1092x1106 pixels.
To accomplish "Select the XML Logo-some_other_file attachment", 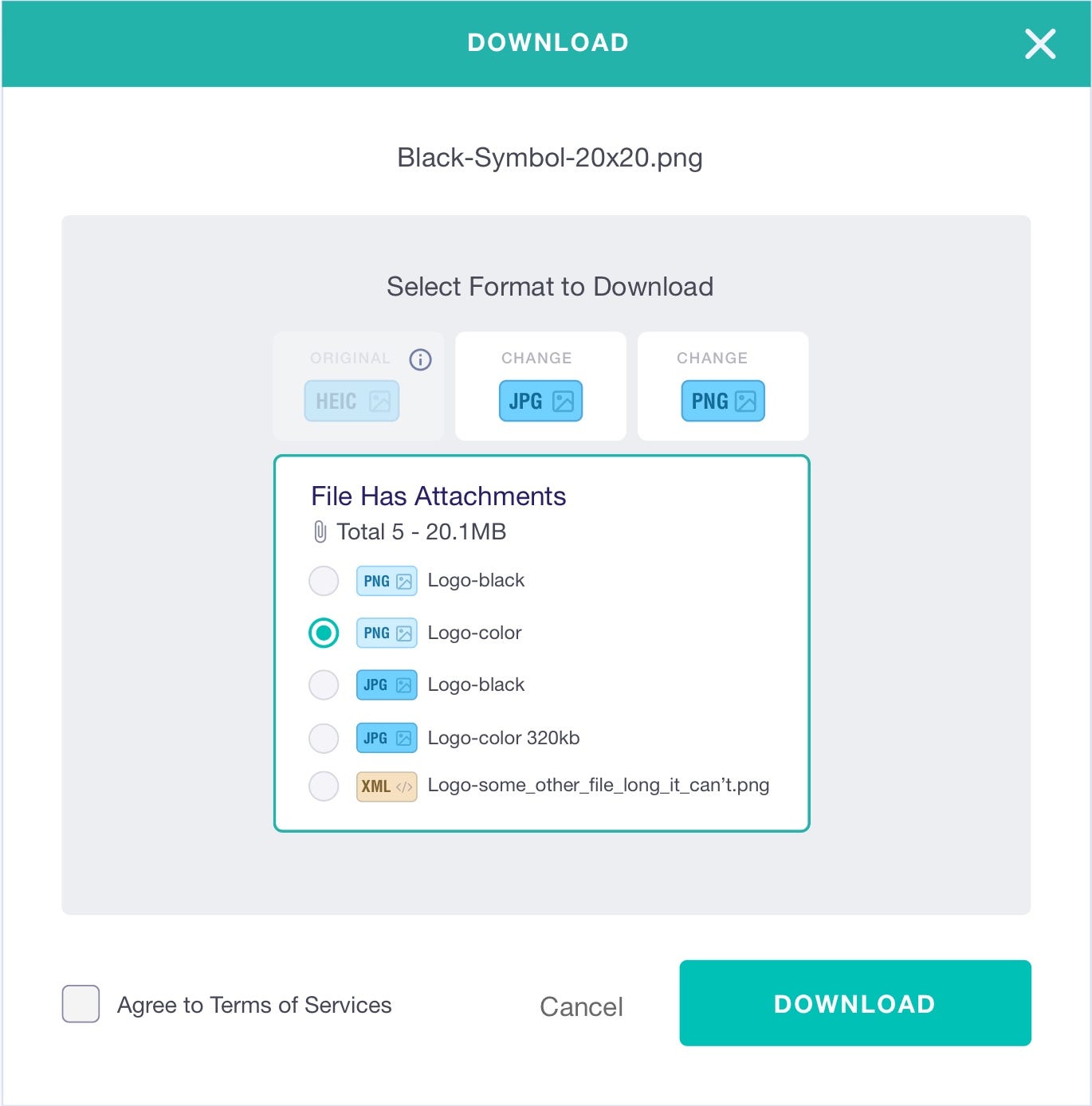I will [324, 786].
